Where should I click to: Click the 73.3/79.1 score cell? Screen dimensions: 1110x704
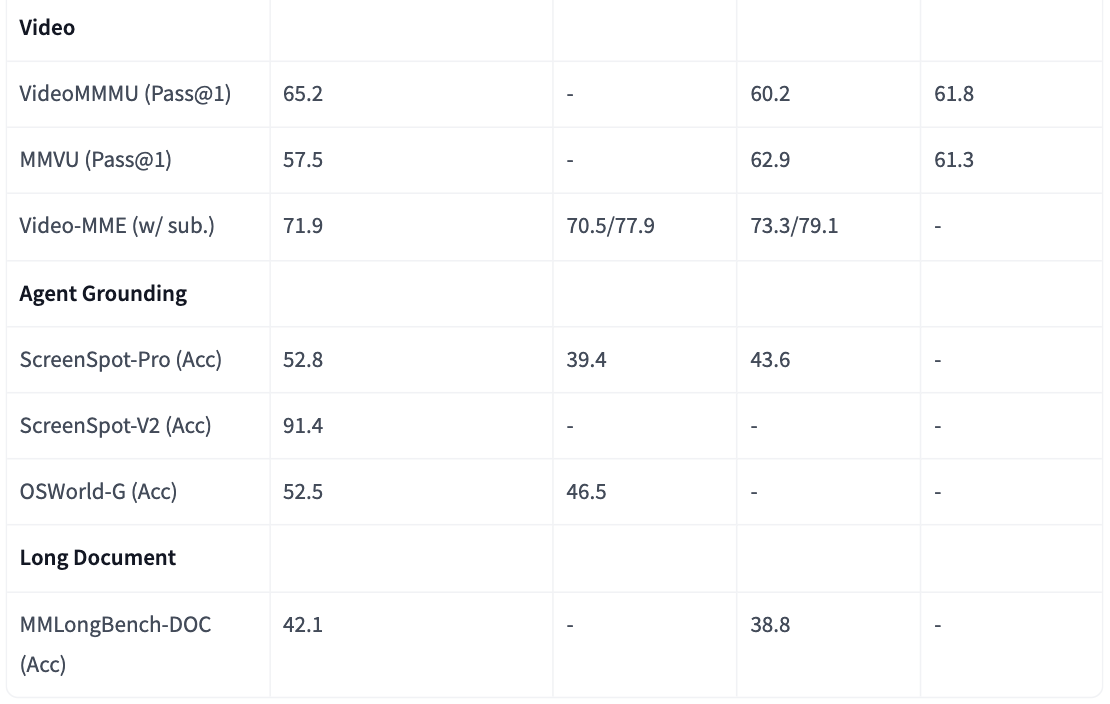pyautogui.click(x=794, y=226)
